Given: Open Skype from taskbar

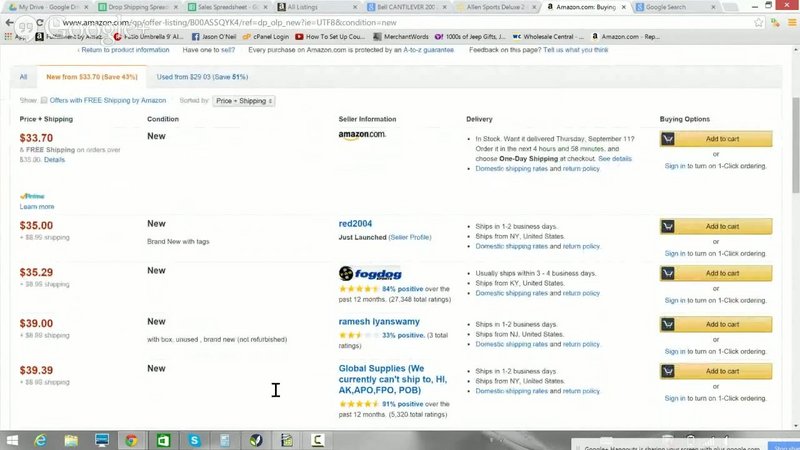Looking at the screenshot, I should [x=194, y=440].
